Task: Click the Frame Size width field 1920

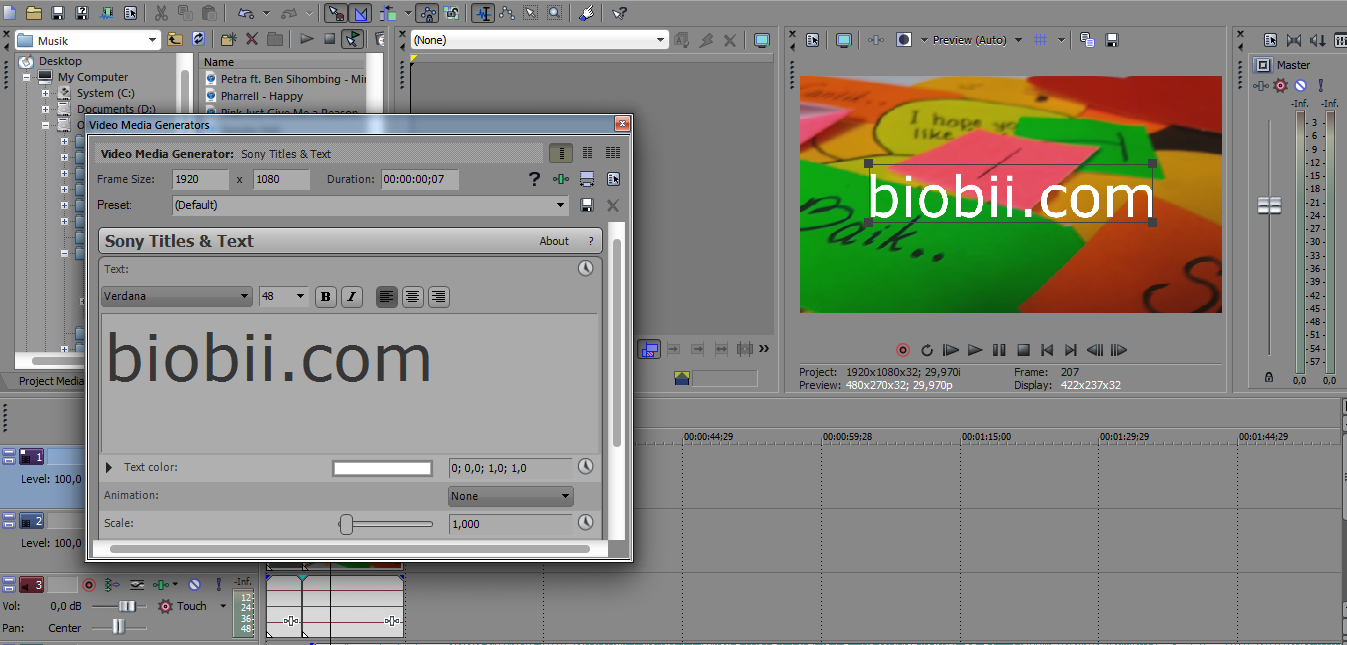Action: click(200, 180)
